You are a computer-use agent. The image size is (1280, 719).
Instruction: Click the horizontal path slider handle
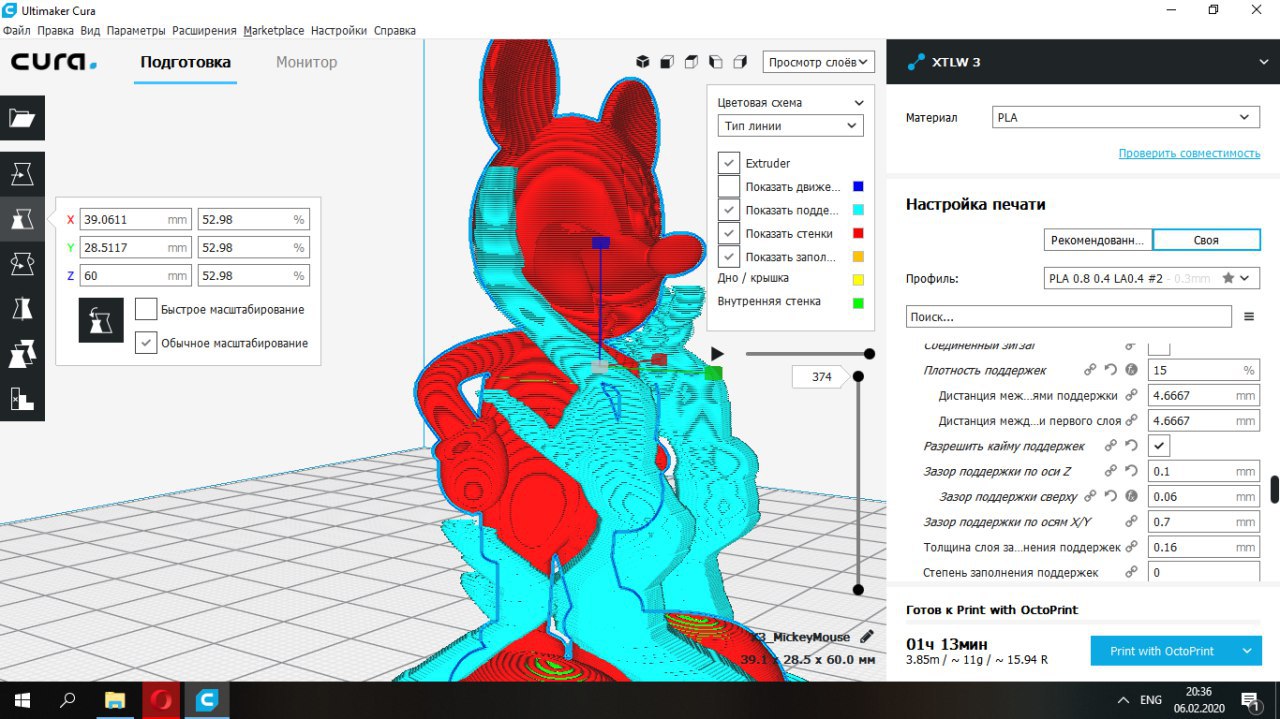(869, 353)
